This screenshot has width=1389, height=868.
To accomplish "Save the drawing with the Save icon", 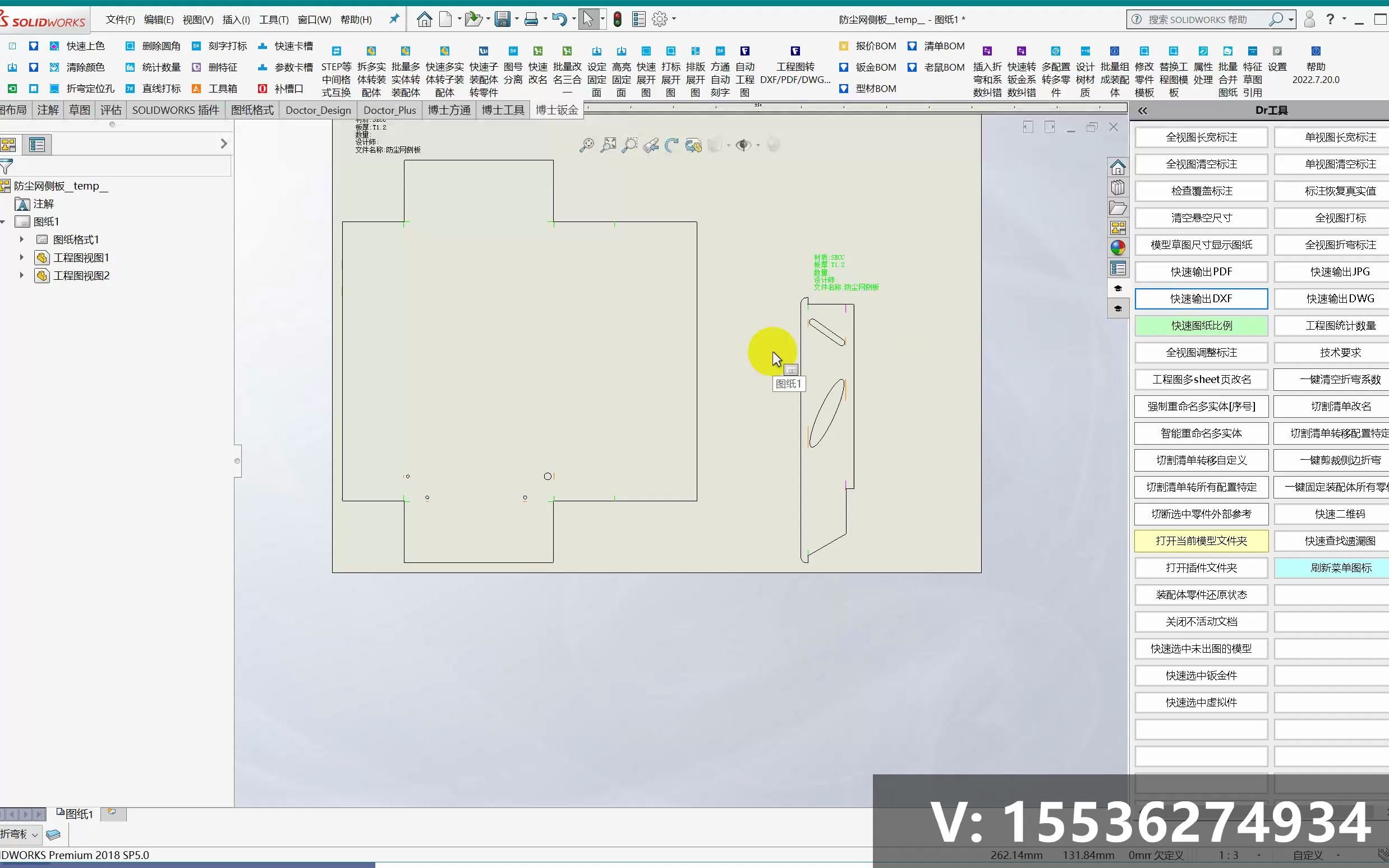I will [x=503, y=19].
